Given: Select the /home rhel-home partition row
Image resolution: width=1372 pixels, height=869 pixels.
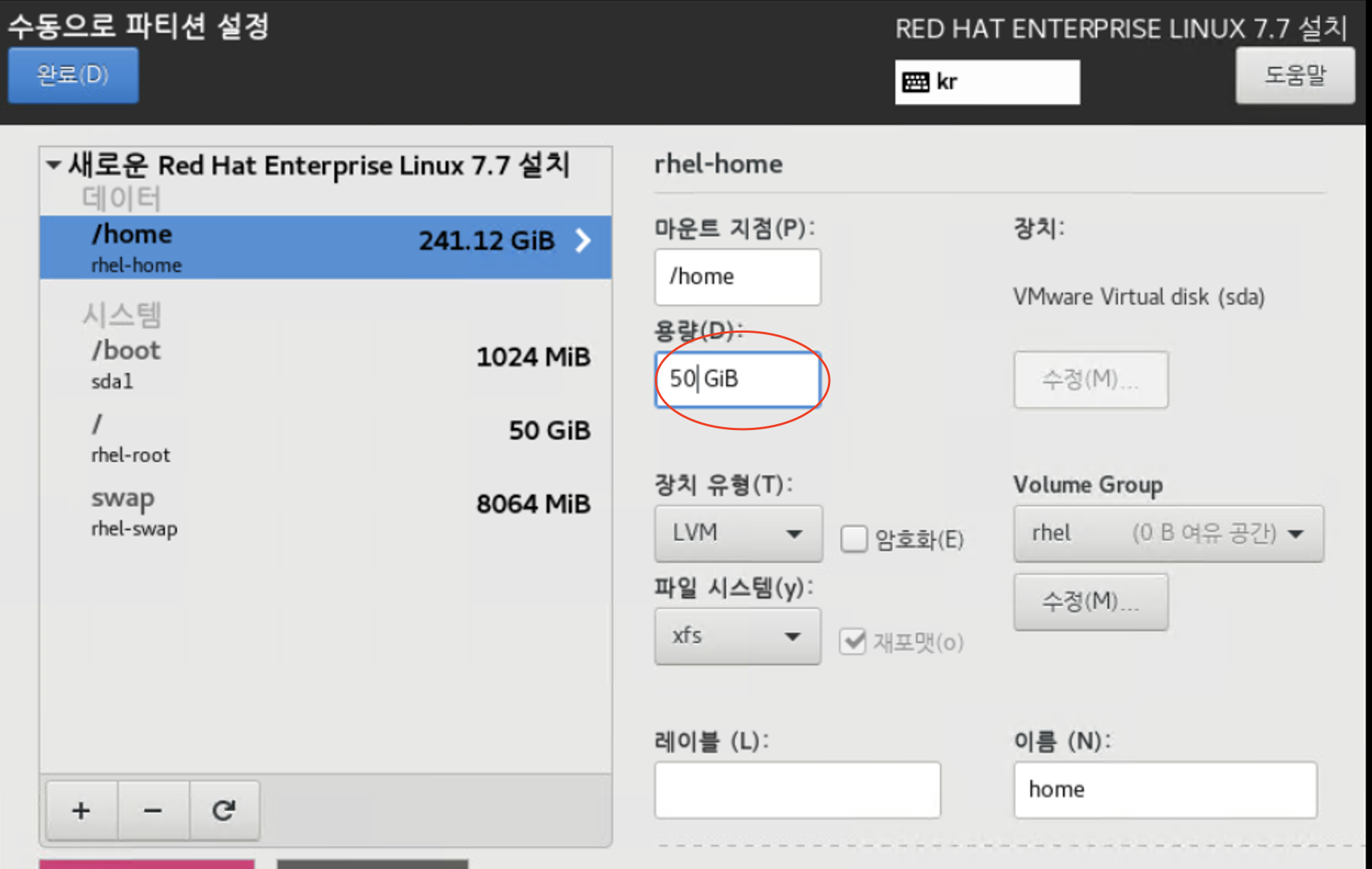Looking at the screenshot, I should click(x=326, y=247).
